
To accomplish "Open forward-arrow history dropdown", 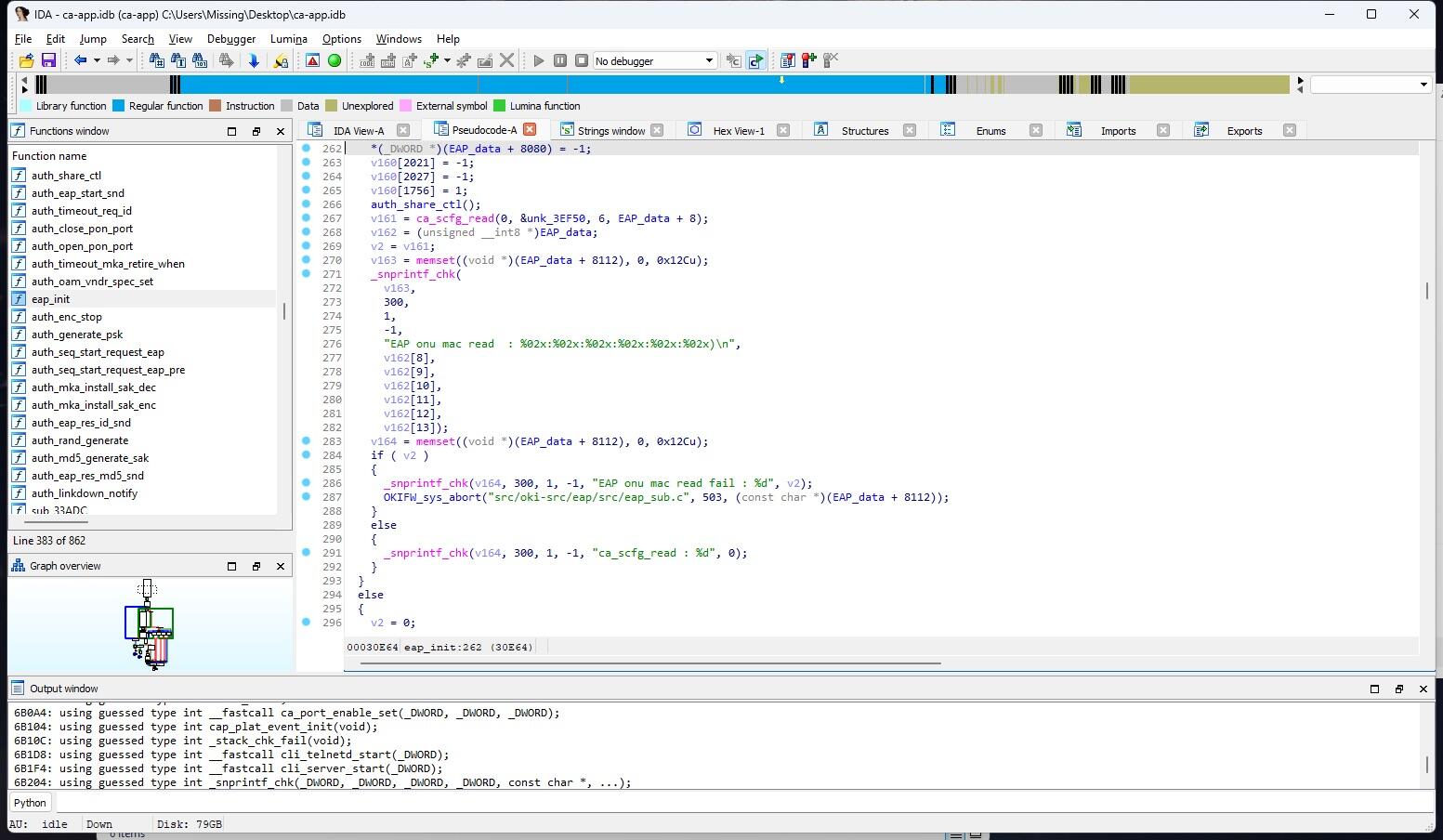I will tap(129, 61).
